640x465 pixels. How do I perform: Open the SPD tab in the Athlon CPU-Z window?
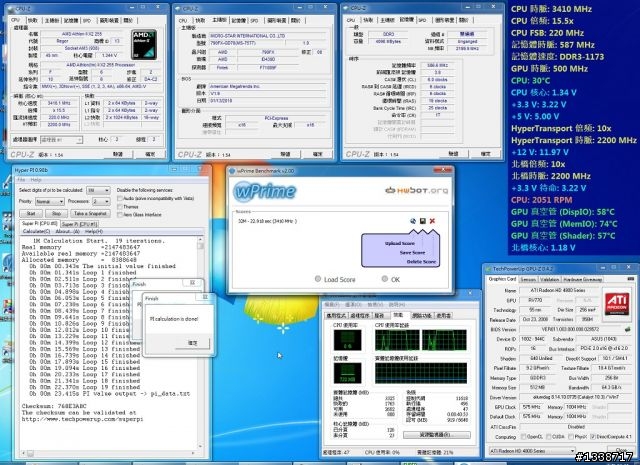(87, 20)
